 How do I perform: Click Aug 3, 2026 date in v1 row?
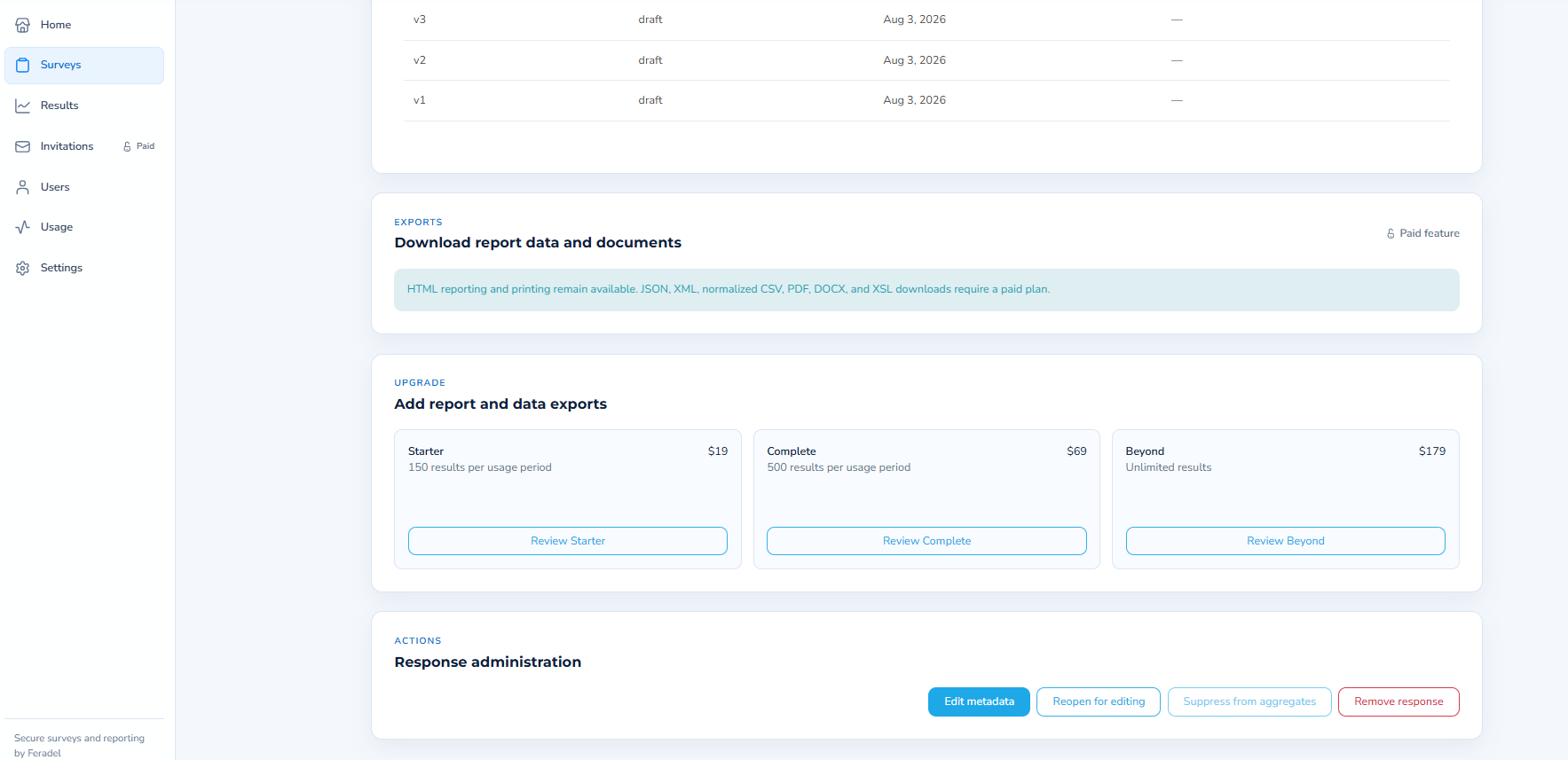(915, 100)
